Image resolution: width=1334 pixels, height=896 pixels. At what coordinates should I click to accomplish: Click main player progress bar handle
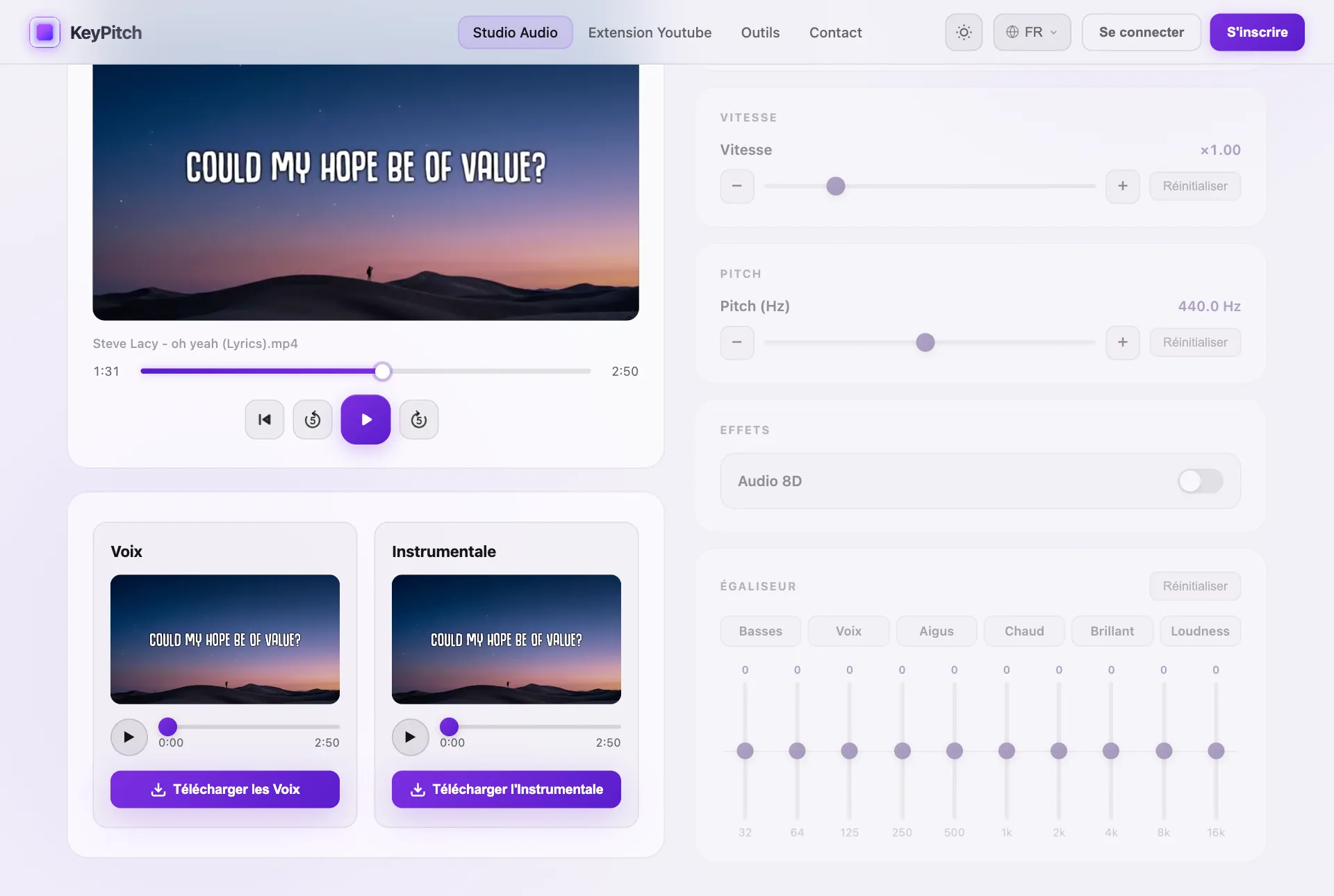[x=383, y=372]
